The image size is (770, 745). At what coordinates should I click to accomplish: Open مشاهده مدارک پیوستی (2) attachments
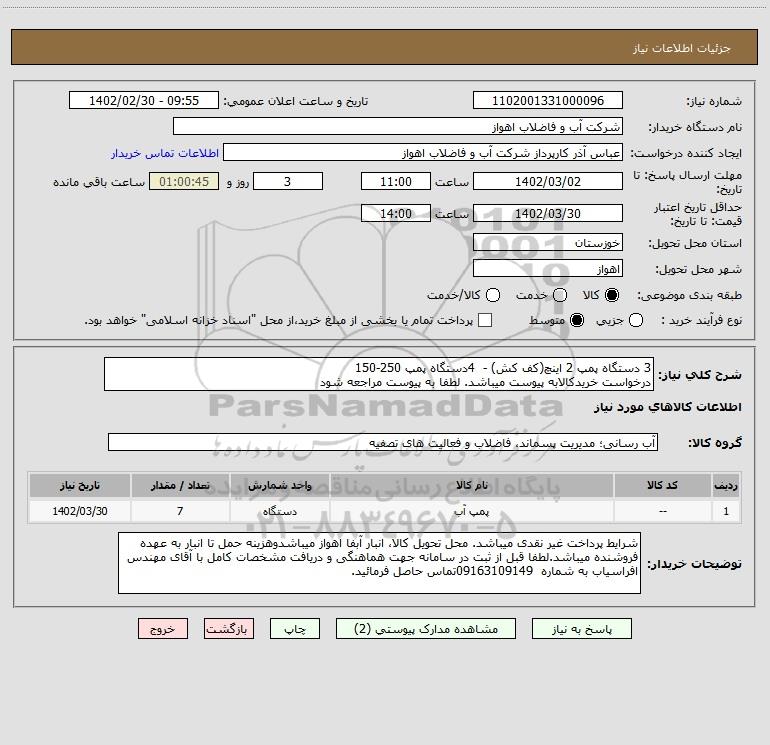coord(426,629)
